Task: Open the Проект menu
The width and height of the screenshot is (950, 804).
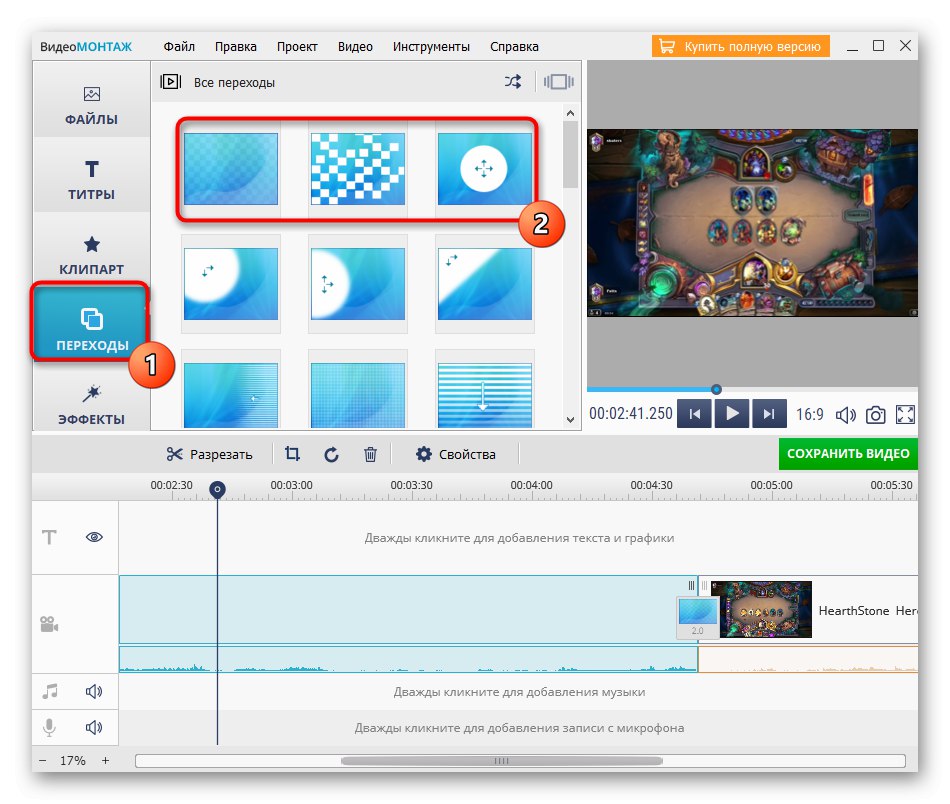Action: click(x=297, y=47)
